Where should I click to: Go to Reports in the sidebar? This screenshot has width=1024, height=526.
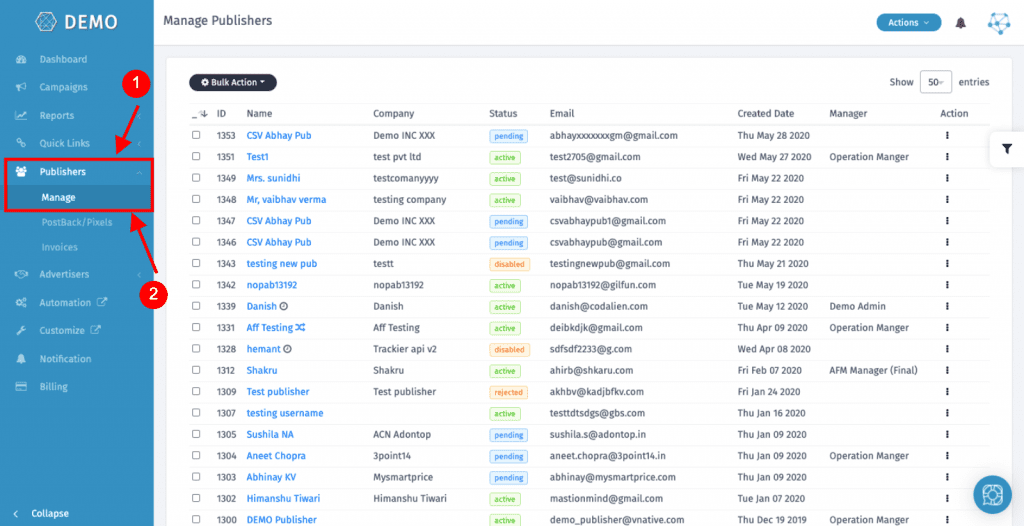[56, 116]
